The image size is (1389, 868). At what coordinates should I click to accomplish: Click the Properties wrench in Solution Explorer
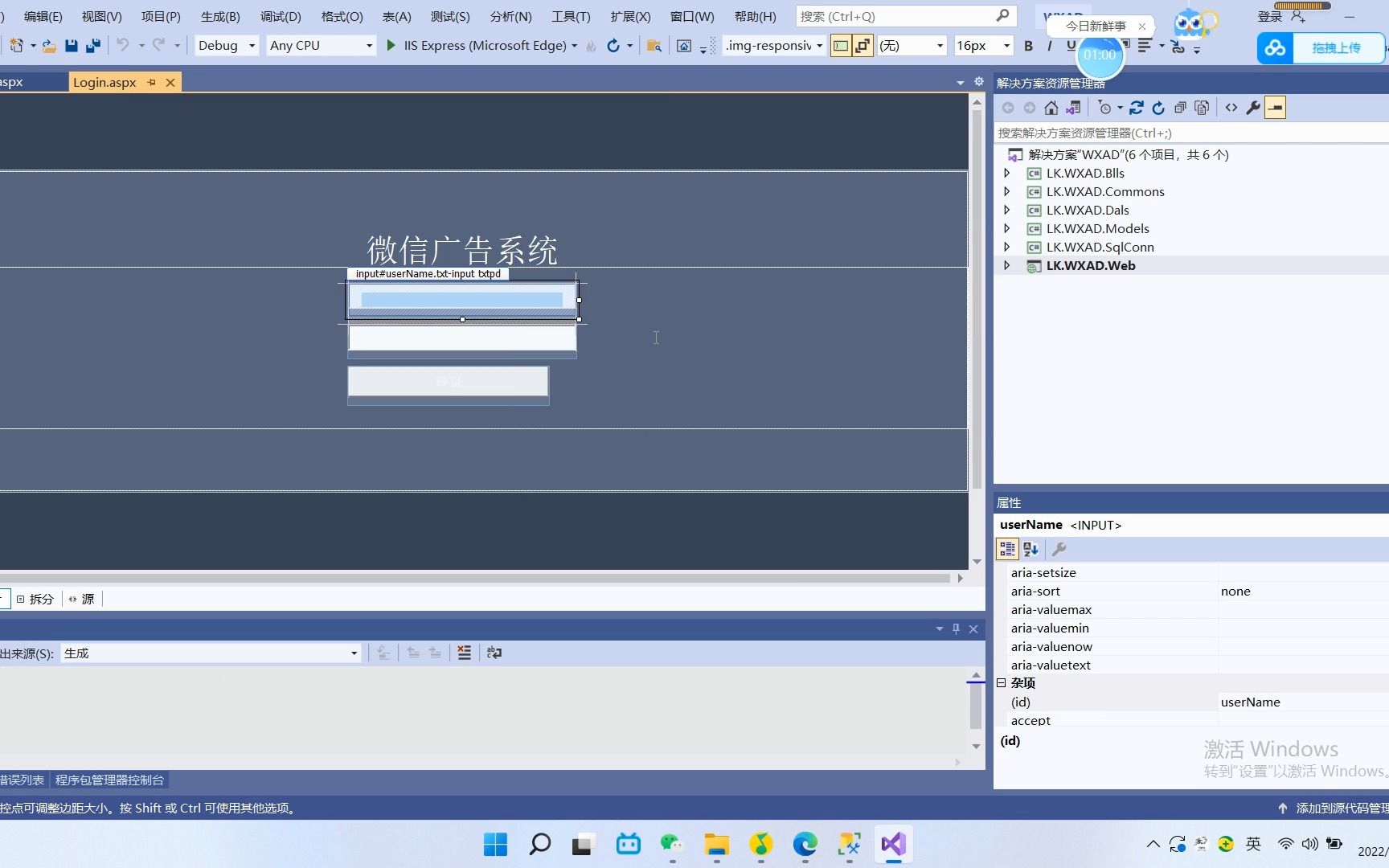coord(1253,108)
